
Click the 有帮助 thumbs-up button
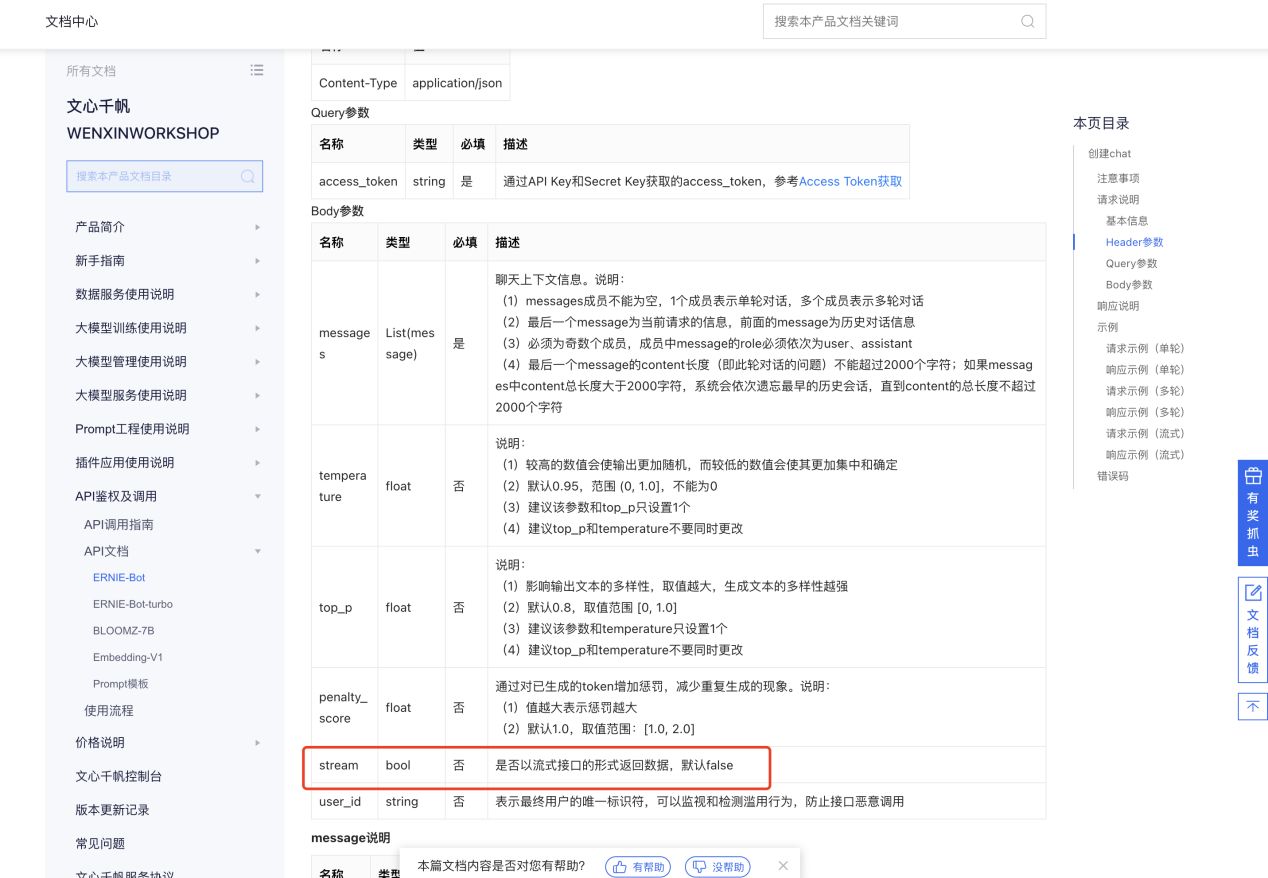tap(639, 867)
